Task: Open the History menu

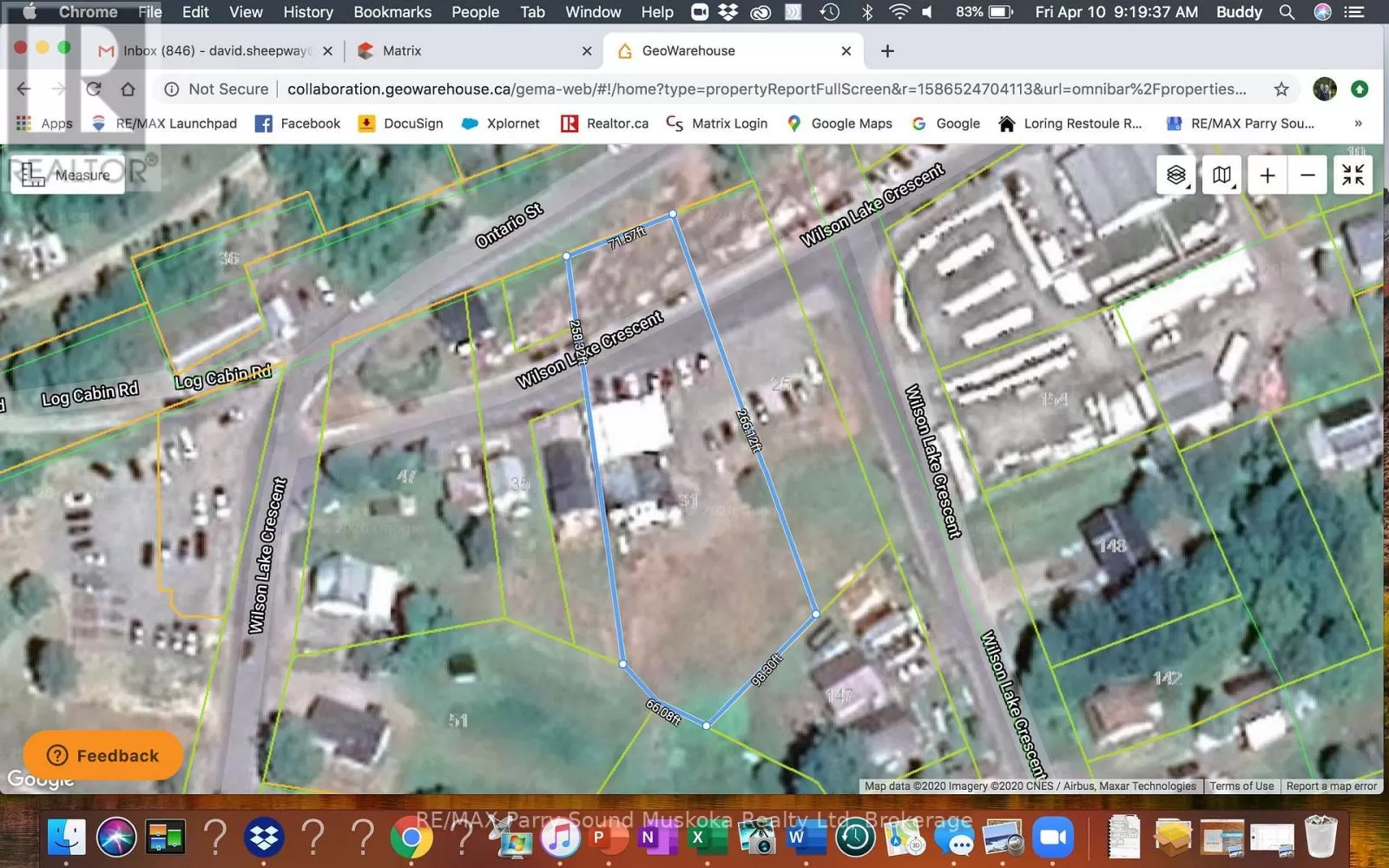Action: coord(307,12)
